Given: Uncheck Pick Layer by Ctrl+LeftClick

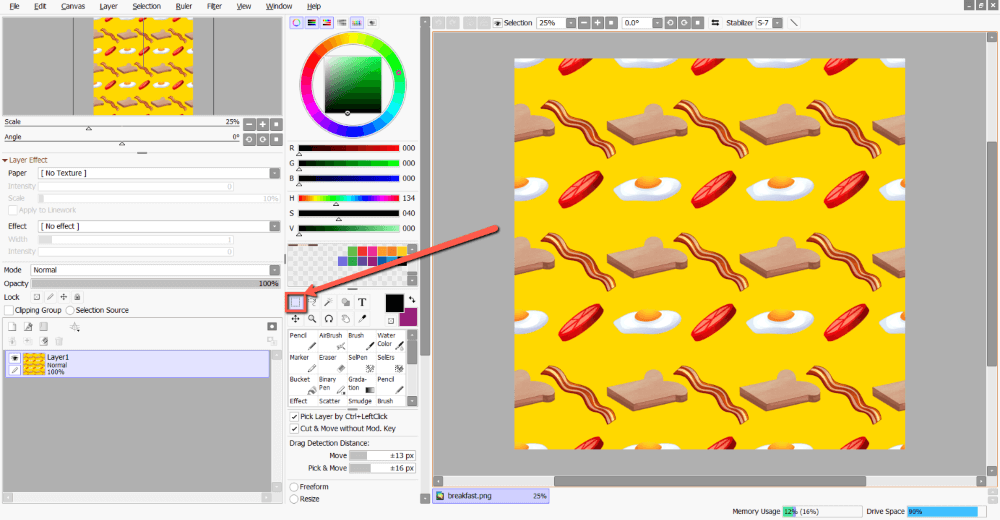Looking at the screenshot, I should 294,416.
